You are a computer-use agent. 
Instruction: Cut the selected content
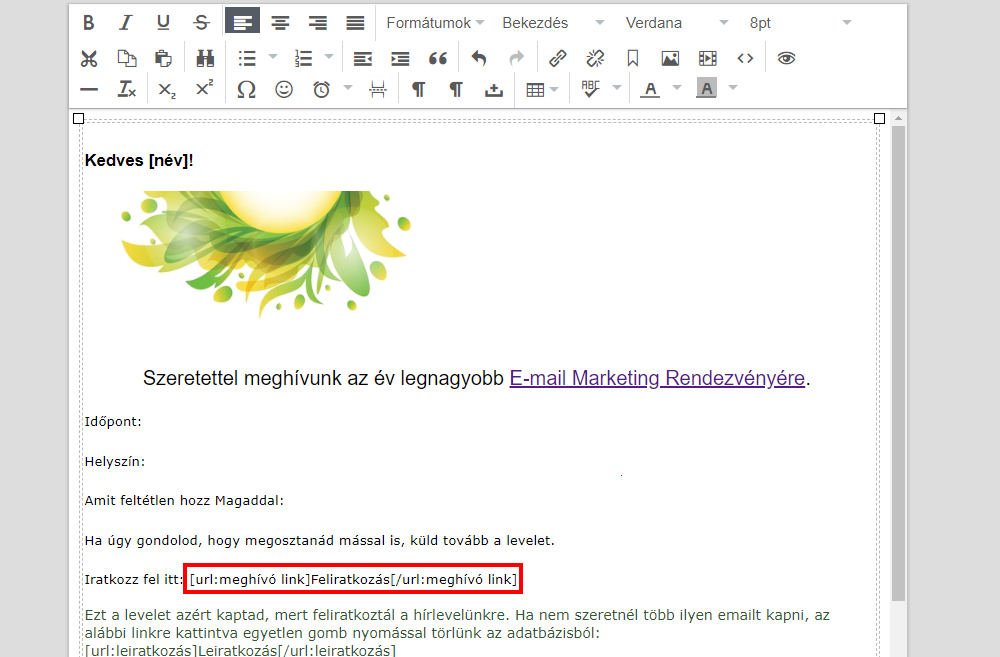tap(89, 59)
